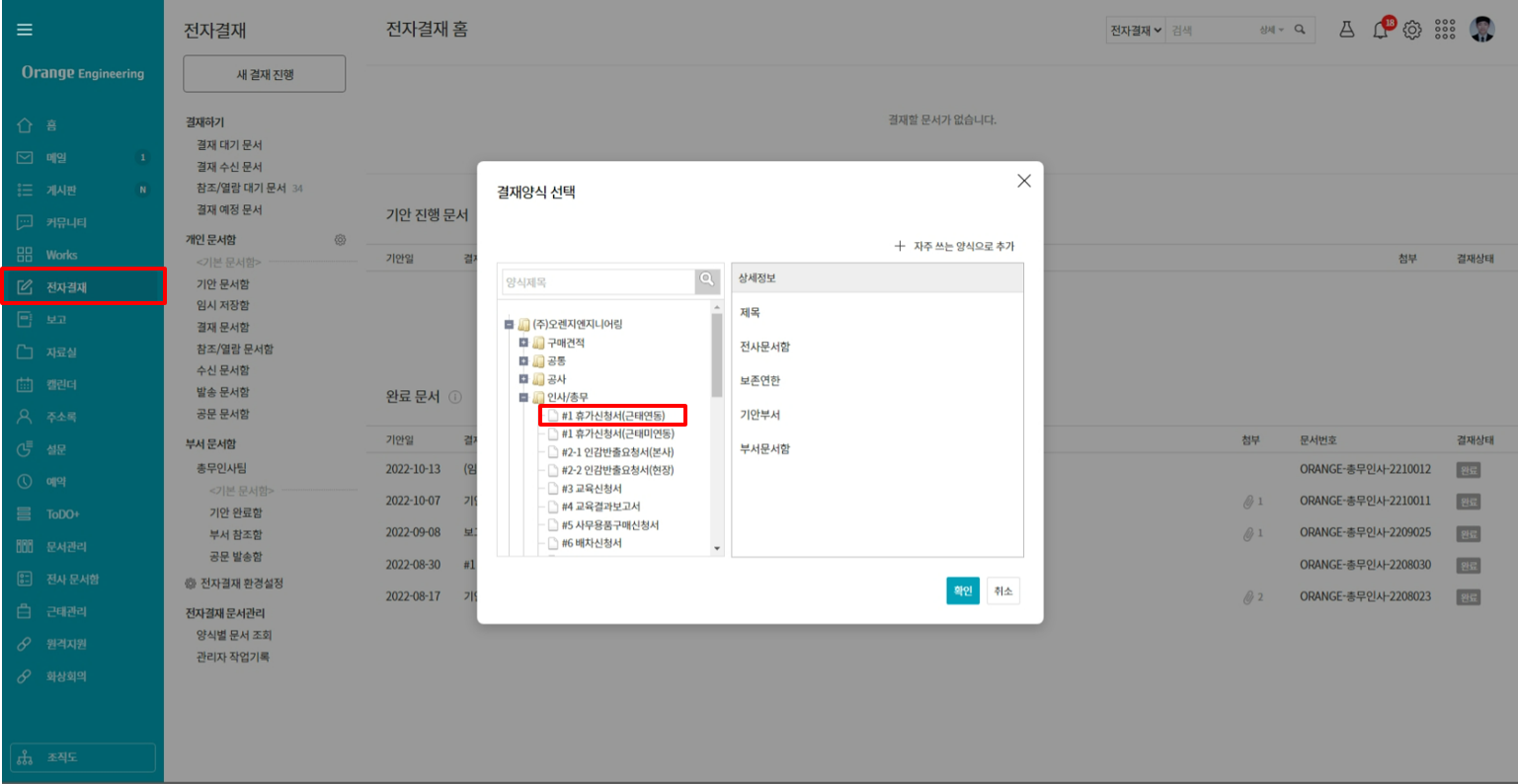Click the hamburger menu icon
The image size is (1518, 784).
pos(25,30)
